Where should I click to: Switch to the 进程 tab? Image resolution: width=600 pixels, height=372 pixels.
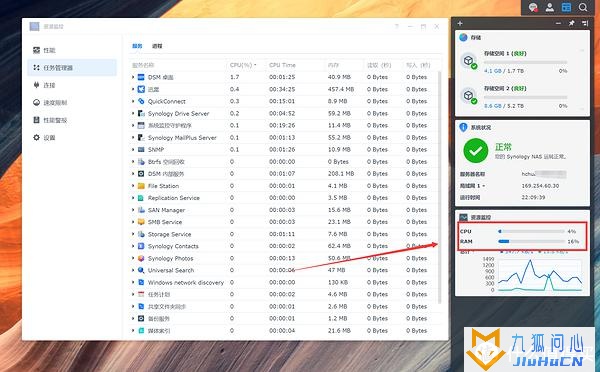point(157,46)
